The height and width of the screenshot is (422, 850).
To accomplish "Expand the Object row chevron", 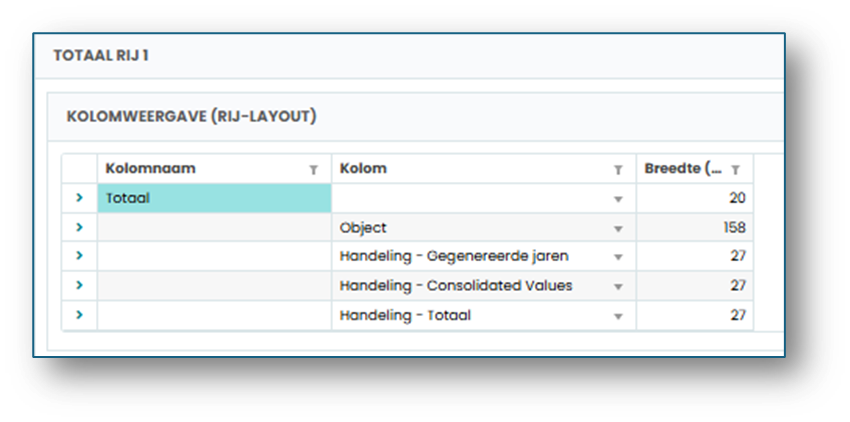I will [80, 227].
